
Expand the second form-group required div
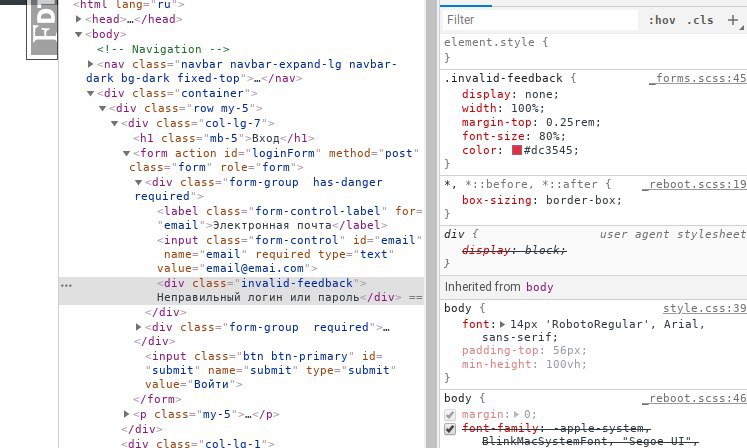139,327
